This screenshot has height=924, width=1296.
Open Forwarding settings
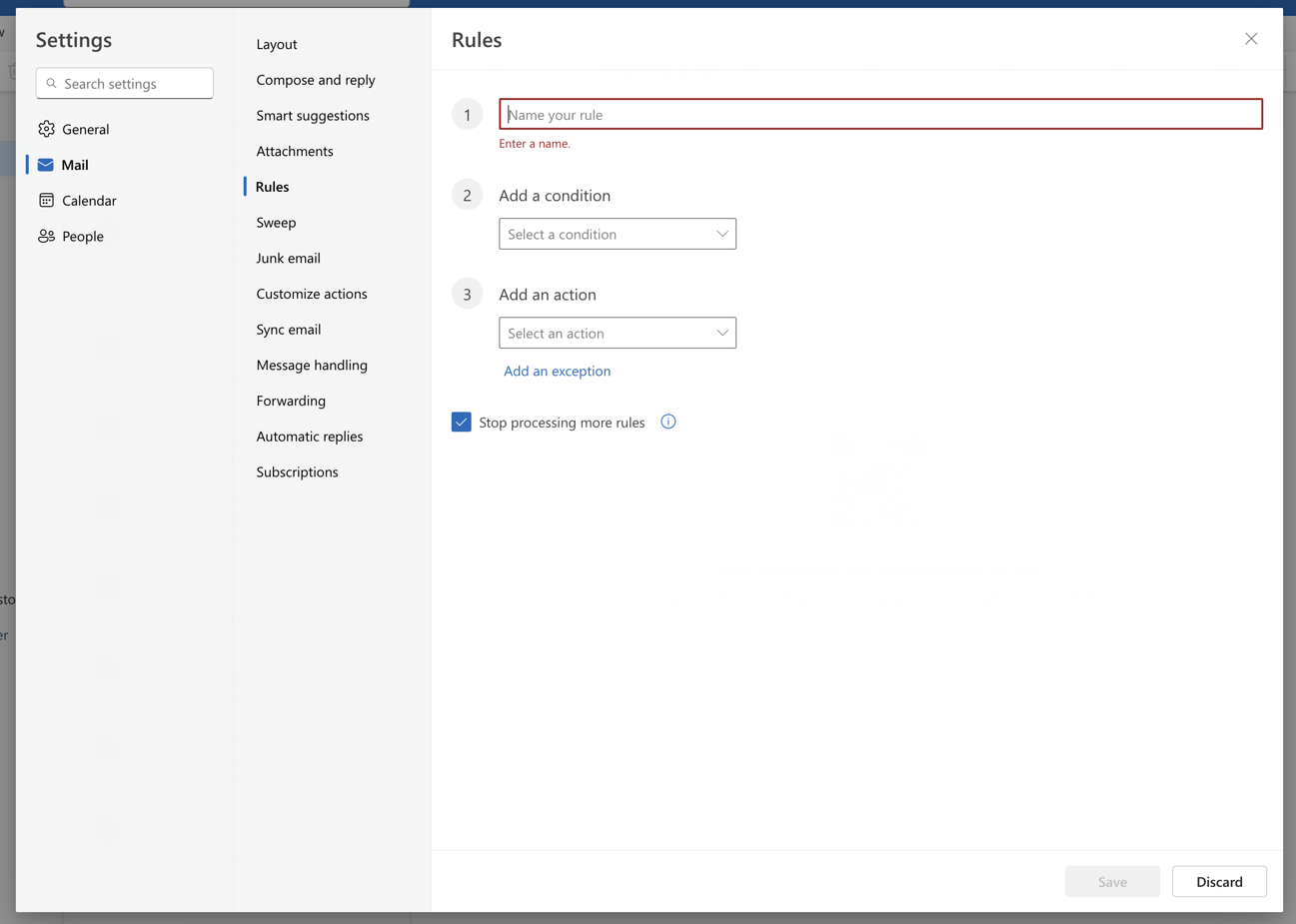point(291,400)
